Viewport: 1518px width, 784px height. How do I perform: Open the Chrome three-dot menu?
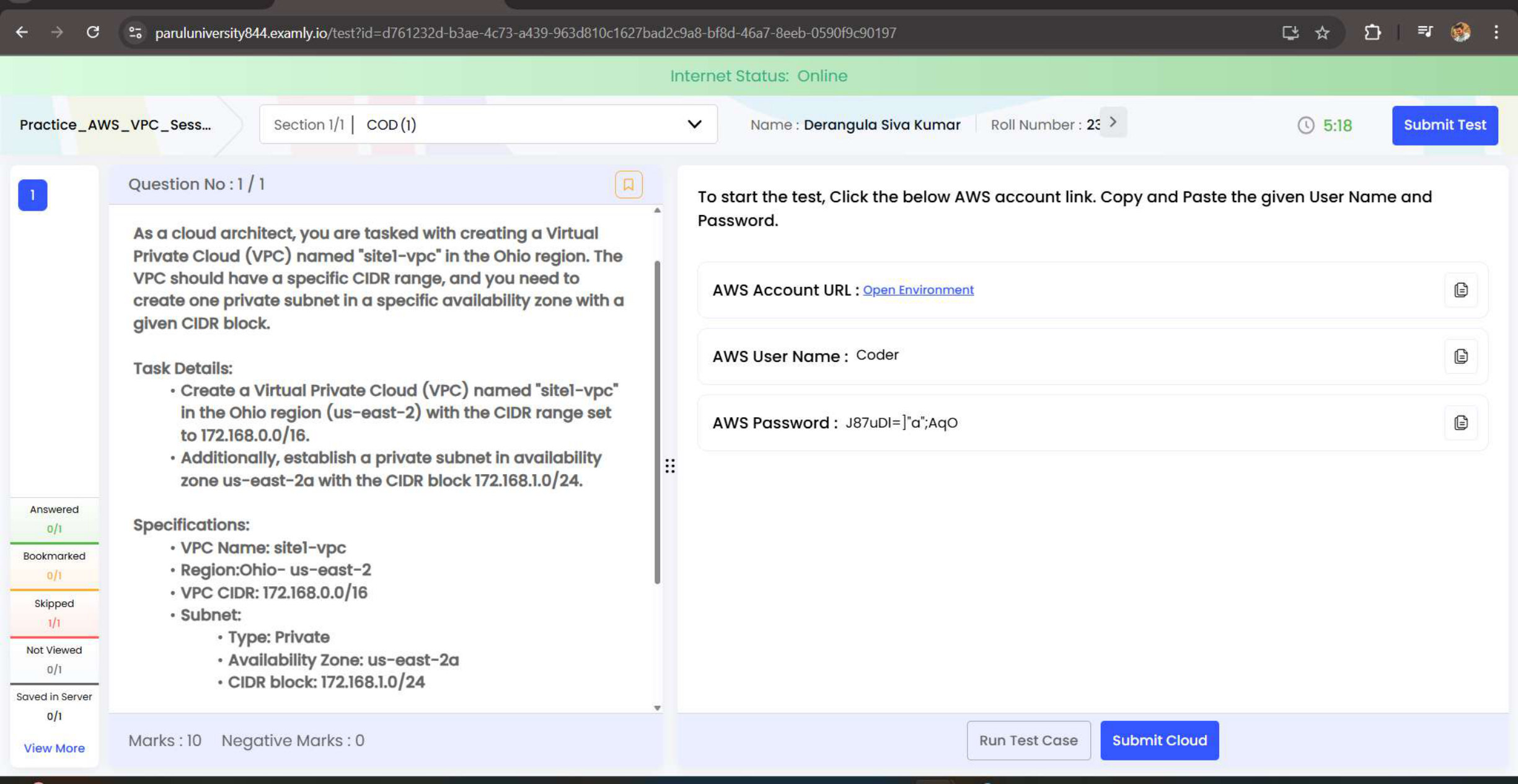coord(1496,32)
